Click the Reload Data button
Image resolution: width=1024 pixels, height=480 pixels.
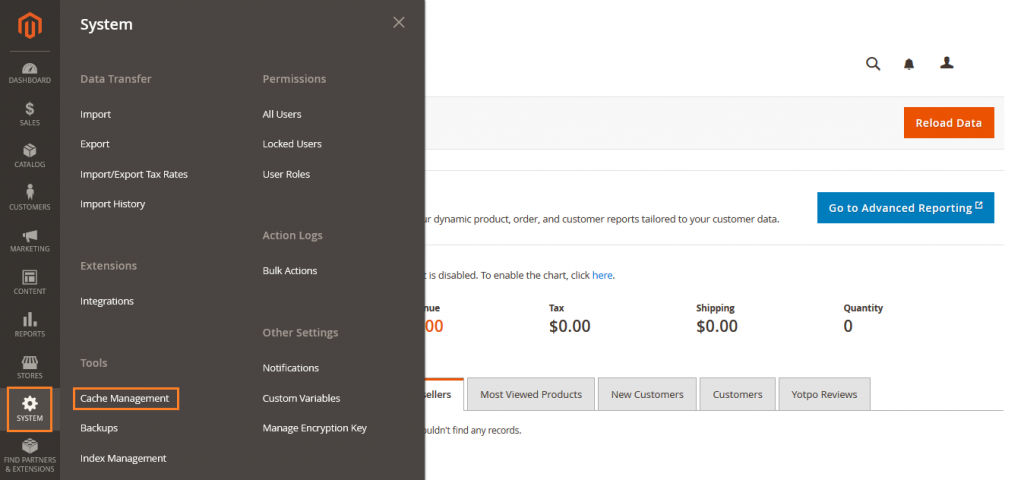(949, 123)
